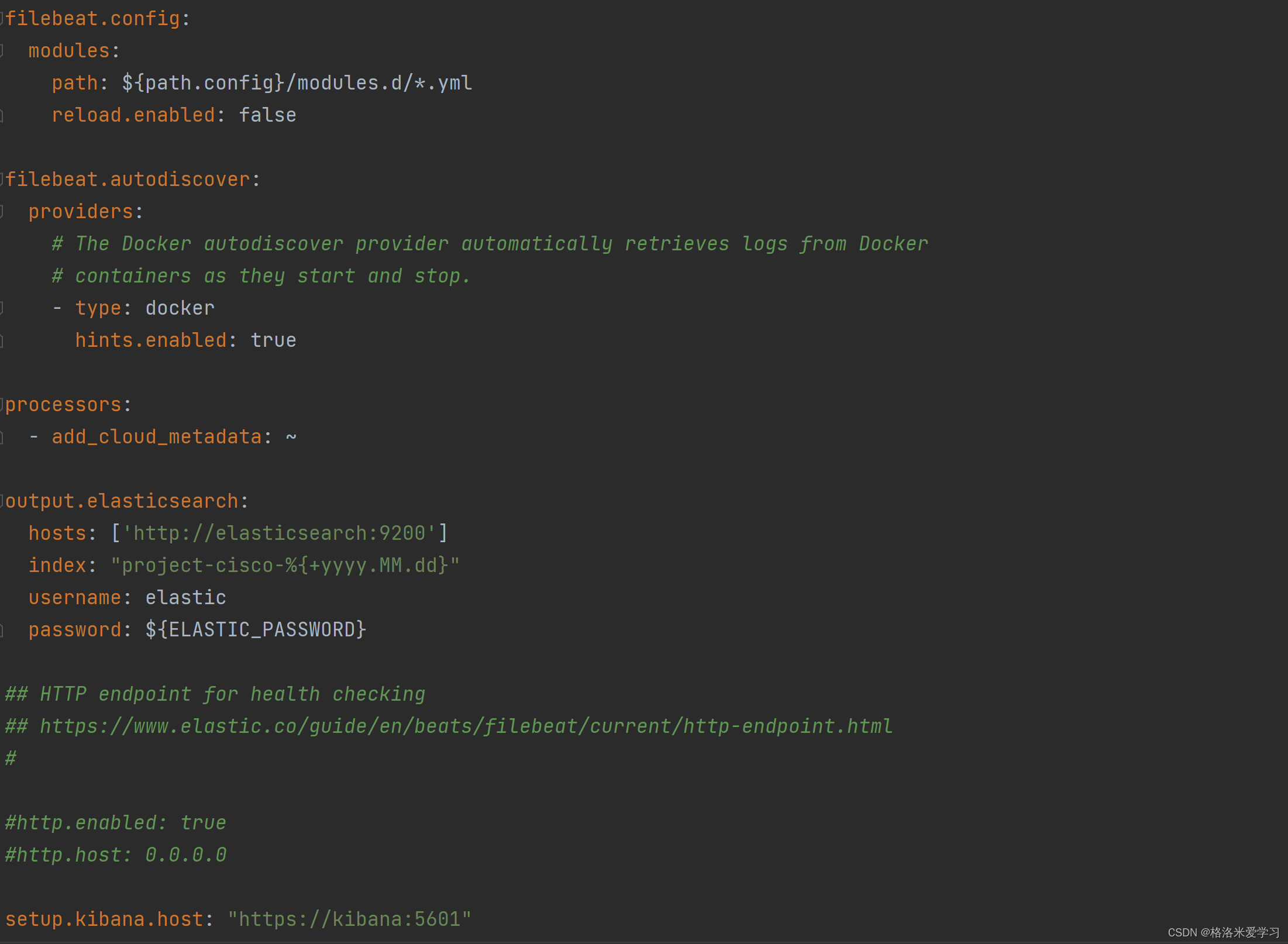Click the 'path' key under modules
This screenshot has height=944, width=1288.
click(x=75, y=83)
